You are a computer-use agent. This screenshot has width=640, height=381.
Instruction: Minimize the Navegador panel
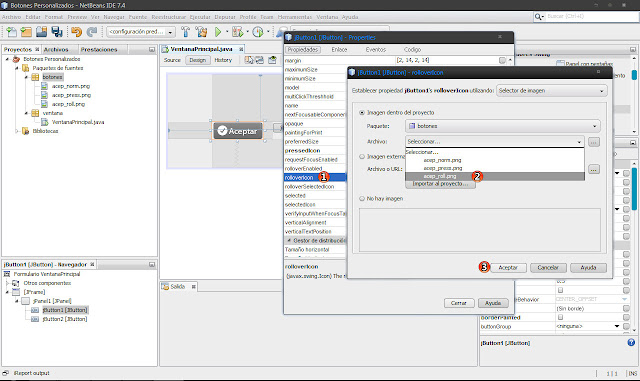click(x=152, y=265)
